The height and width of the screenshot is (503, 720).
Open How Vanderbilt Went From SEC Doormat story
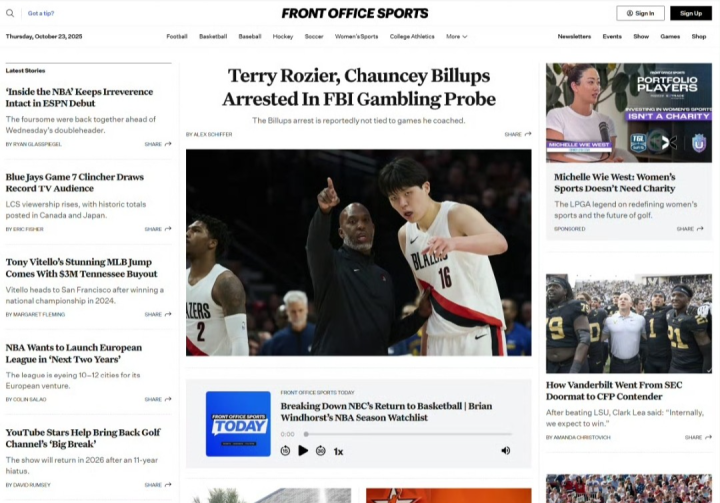point(614,390)
